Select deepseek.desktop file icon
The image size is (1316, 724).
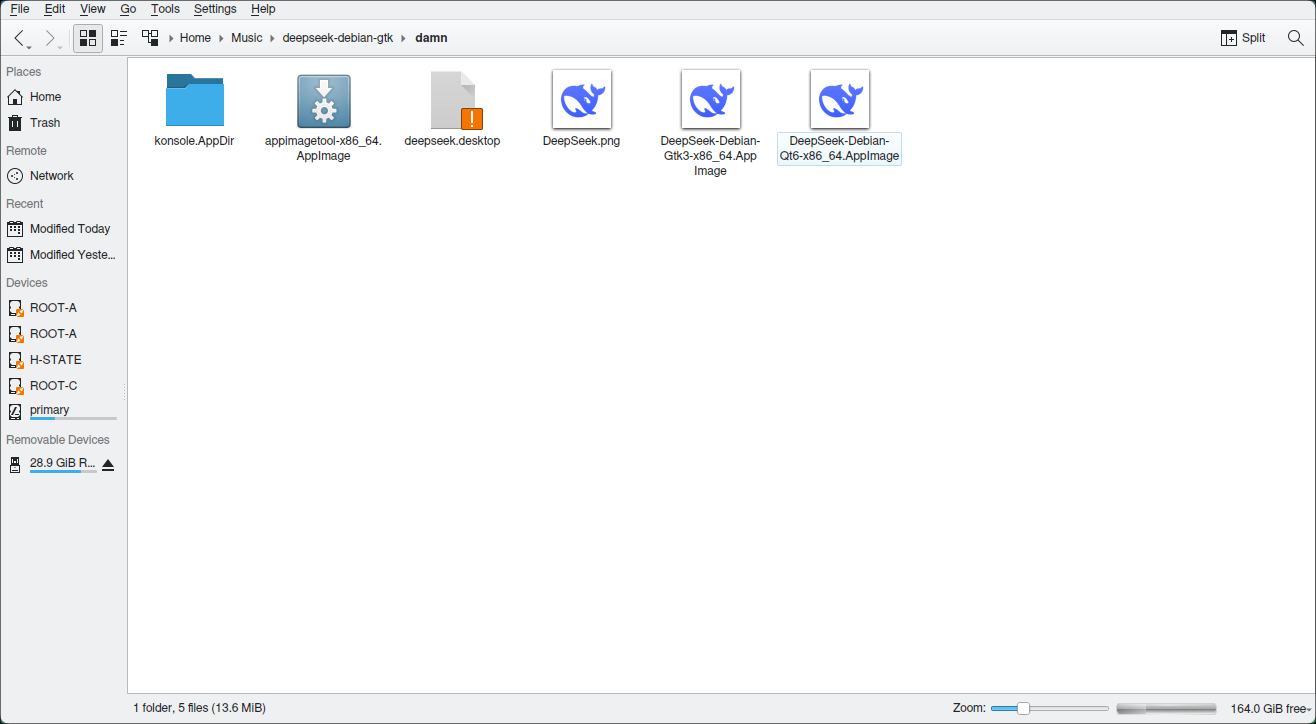457,100
